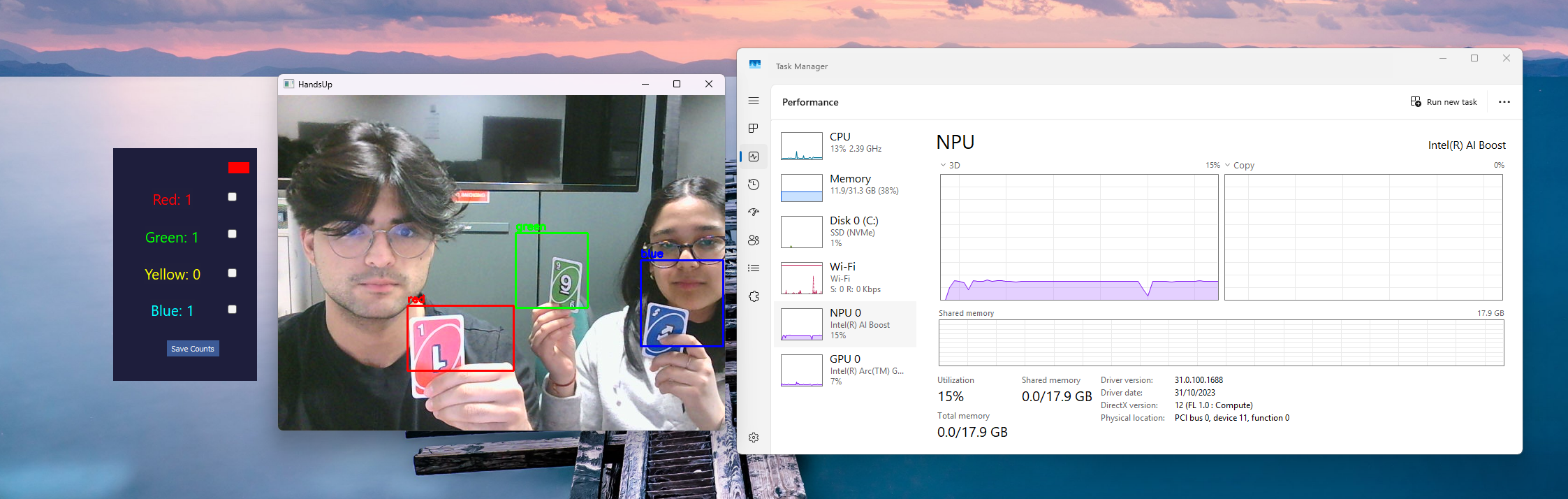Click DirectX version 12 (FL 1.0 : Compute)
Screen dimensions: 1568x499
[1213, 405]
